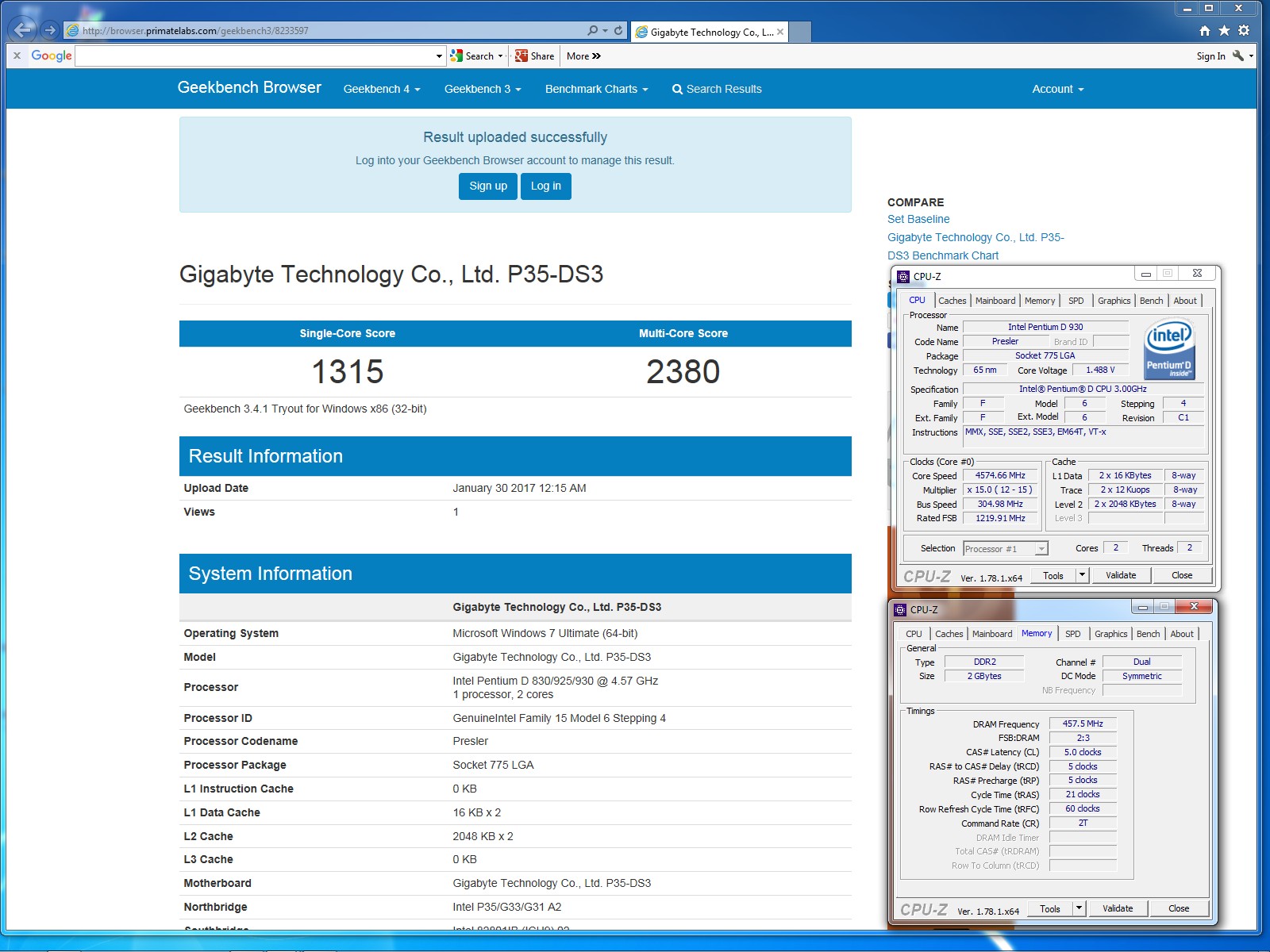Click Close button in upper CPU-Z window
The height and width of the screenshot is (952, 1270).
point(1182,575)
